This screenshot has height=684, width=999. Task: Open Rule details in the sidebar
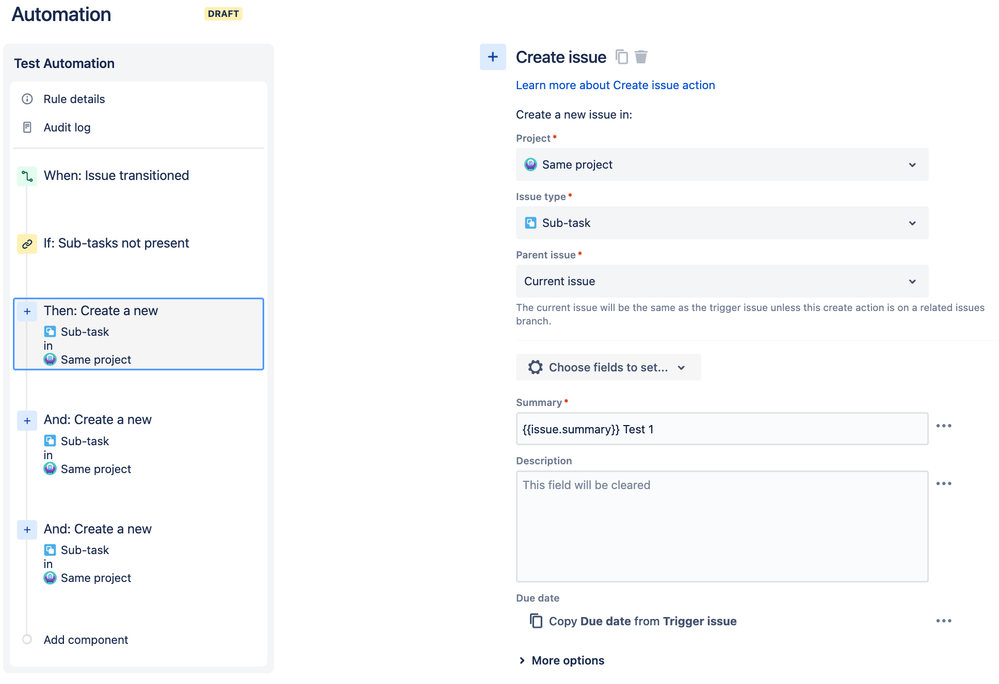pyautogui.click(x=74, y=99)
